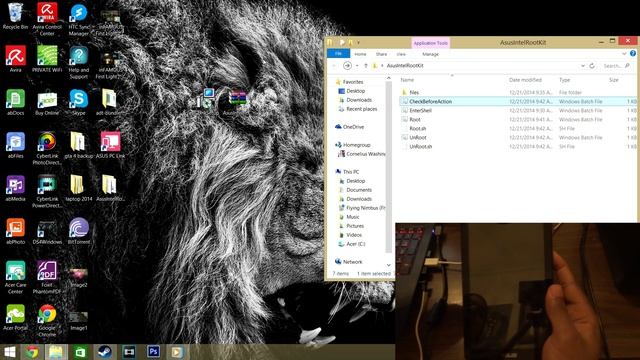Sort files by Date modified column
The width and height of the screenshot is (640, 360).
click(x=525, y=80)
